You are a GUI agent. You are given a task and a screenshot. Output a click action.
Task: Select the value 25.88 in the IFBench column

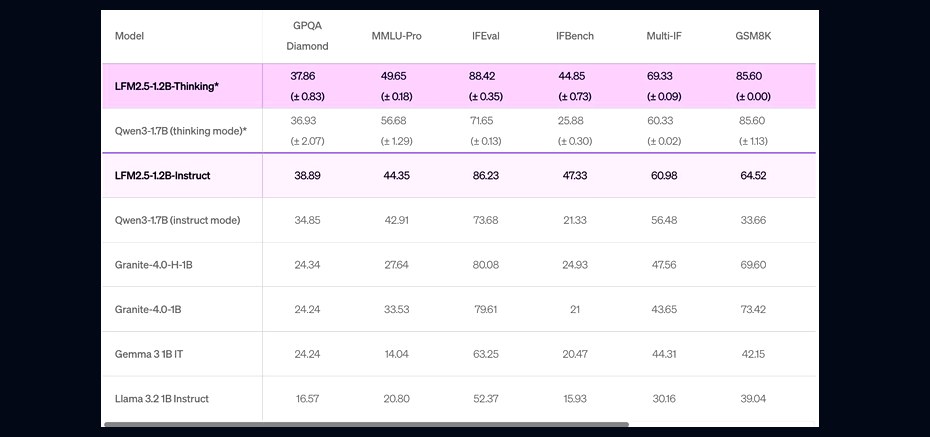point(571,121)
